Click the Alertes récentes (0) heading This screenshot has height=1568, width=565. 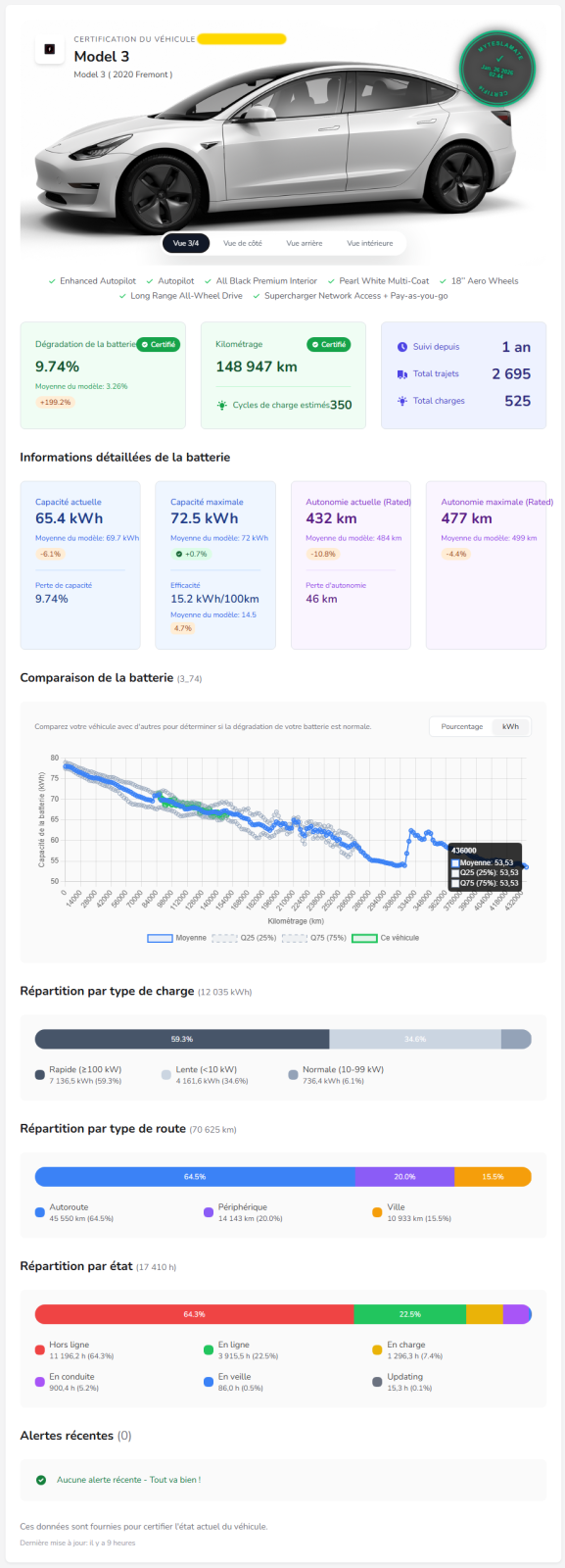[x=75, y=1436]
